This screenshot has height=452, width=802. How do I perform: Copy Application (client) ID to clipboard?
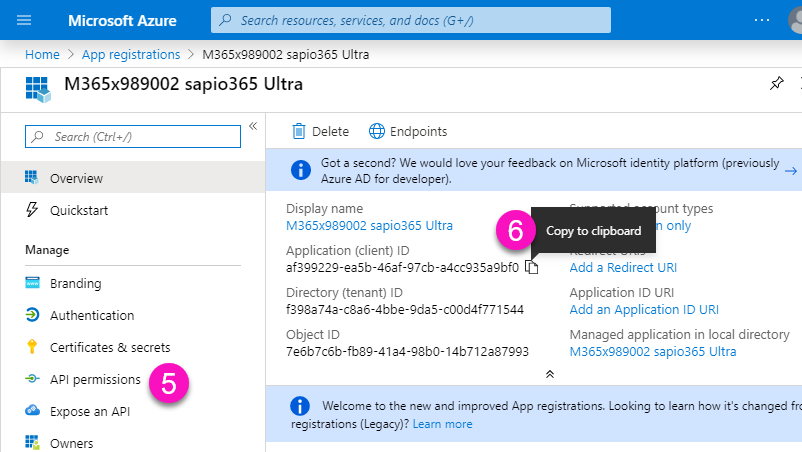point(533,267)
